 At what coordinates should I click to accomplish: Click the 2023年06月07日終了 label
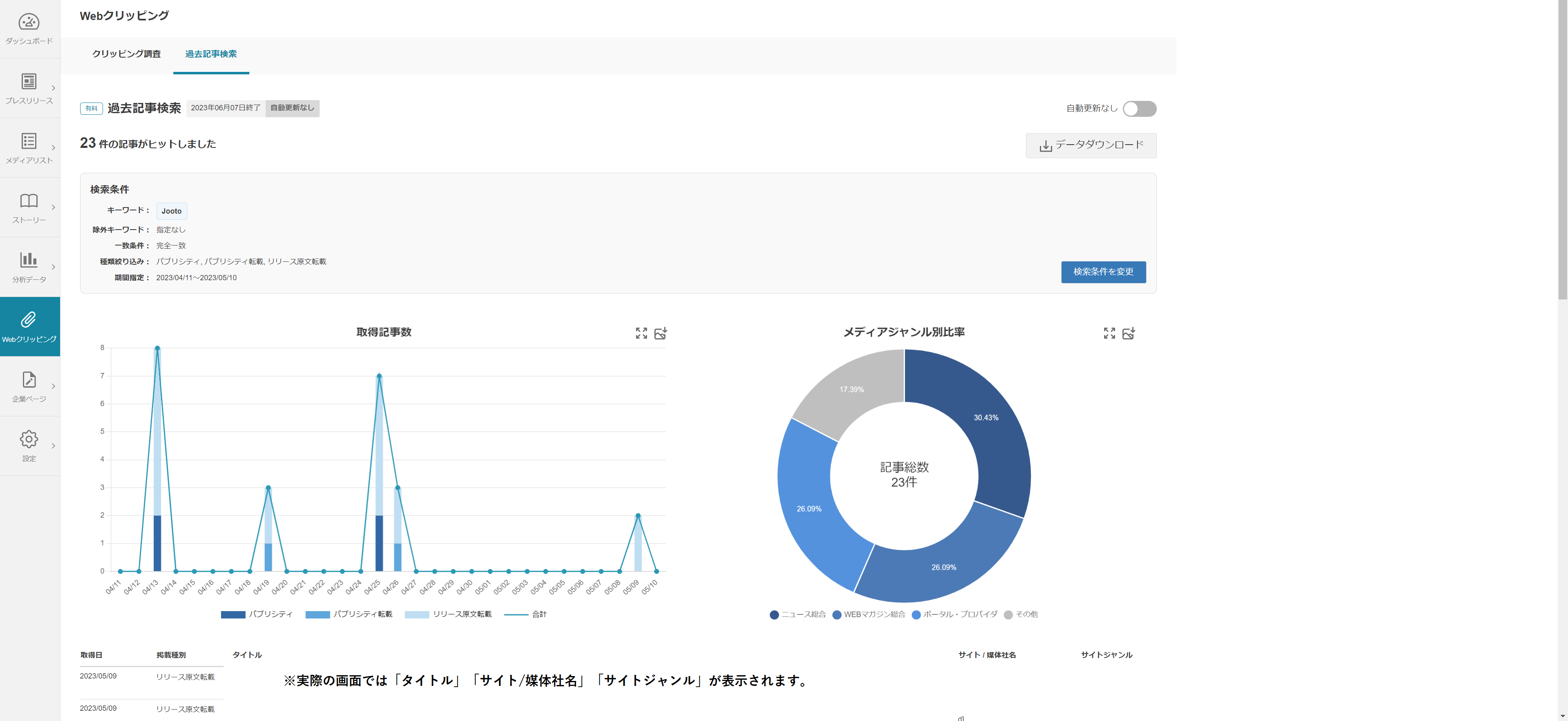[226, 108]
